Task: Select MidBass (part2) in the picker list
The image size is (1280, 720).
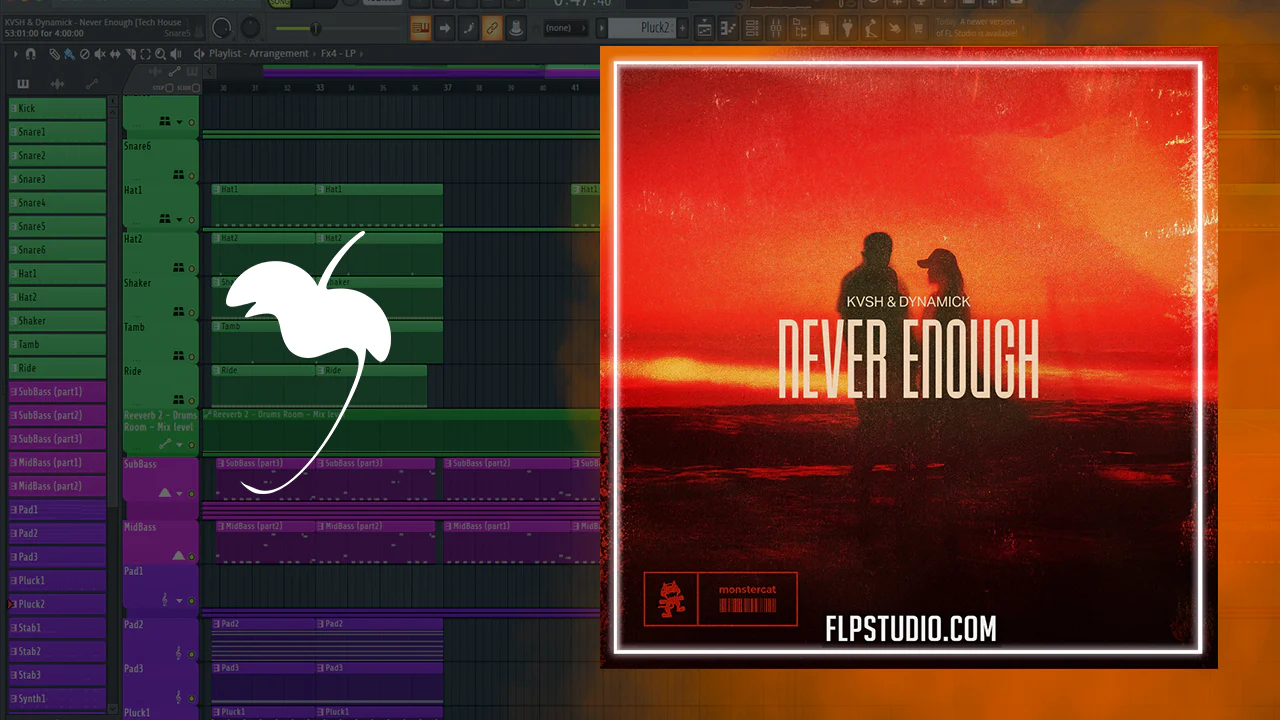Action: (57, 486)
